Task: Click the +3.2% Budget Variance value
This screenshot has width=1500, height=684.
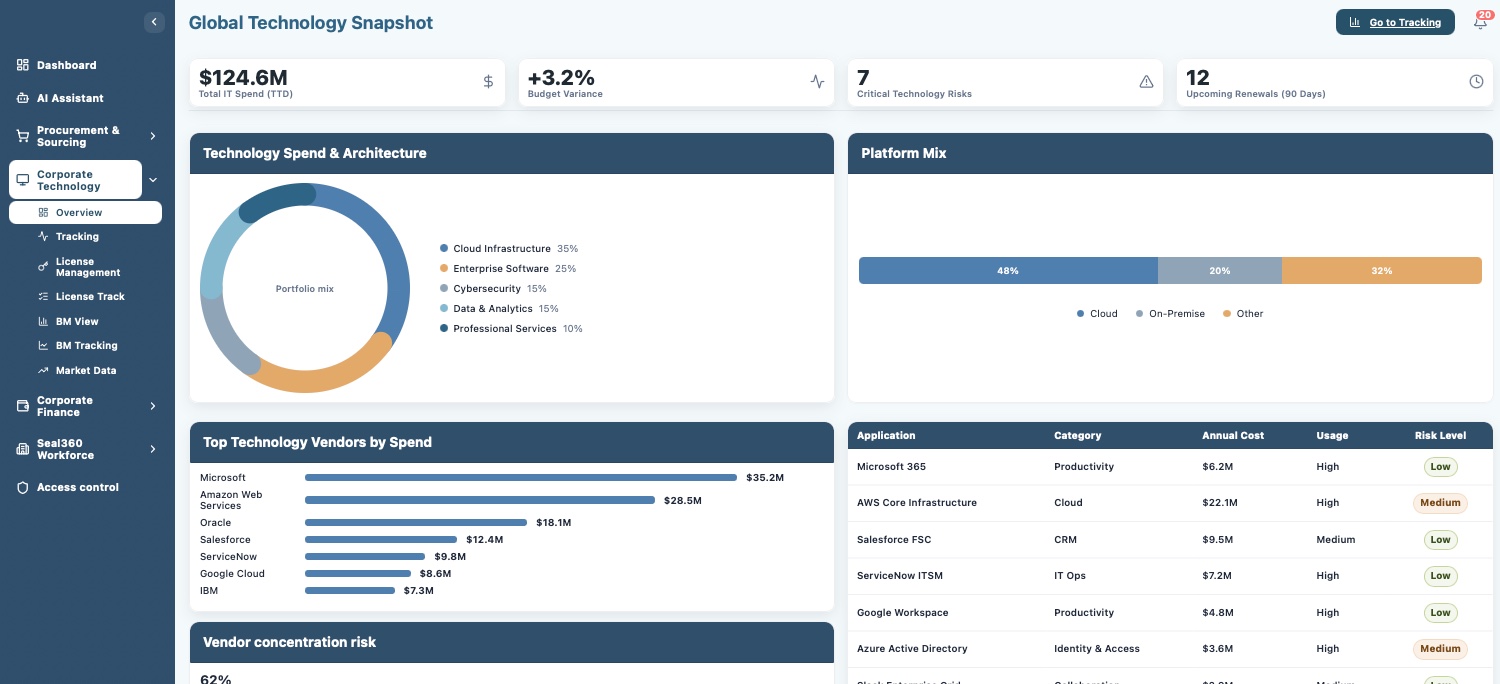Action: [x=561, y=78]
